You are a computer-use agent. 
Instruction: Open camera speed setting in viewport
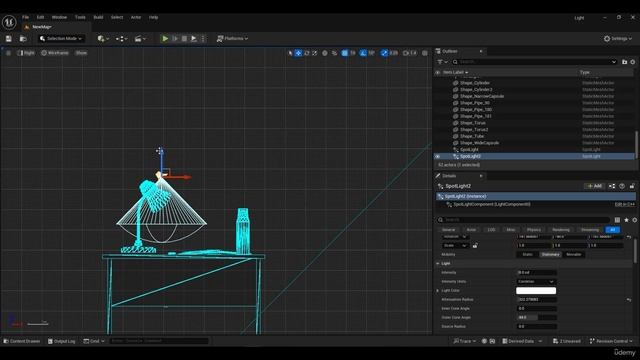point(410,53)
